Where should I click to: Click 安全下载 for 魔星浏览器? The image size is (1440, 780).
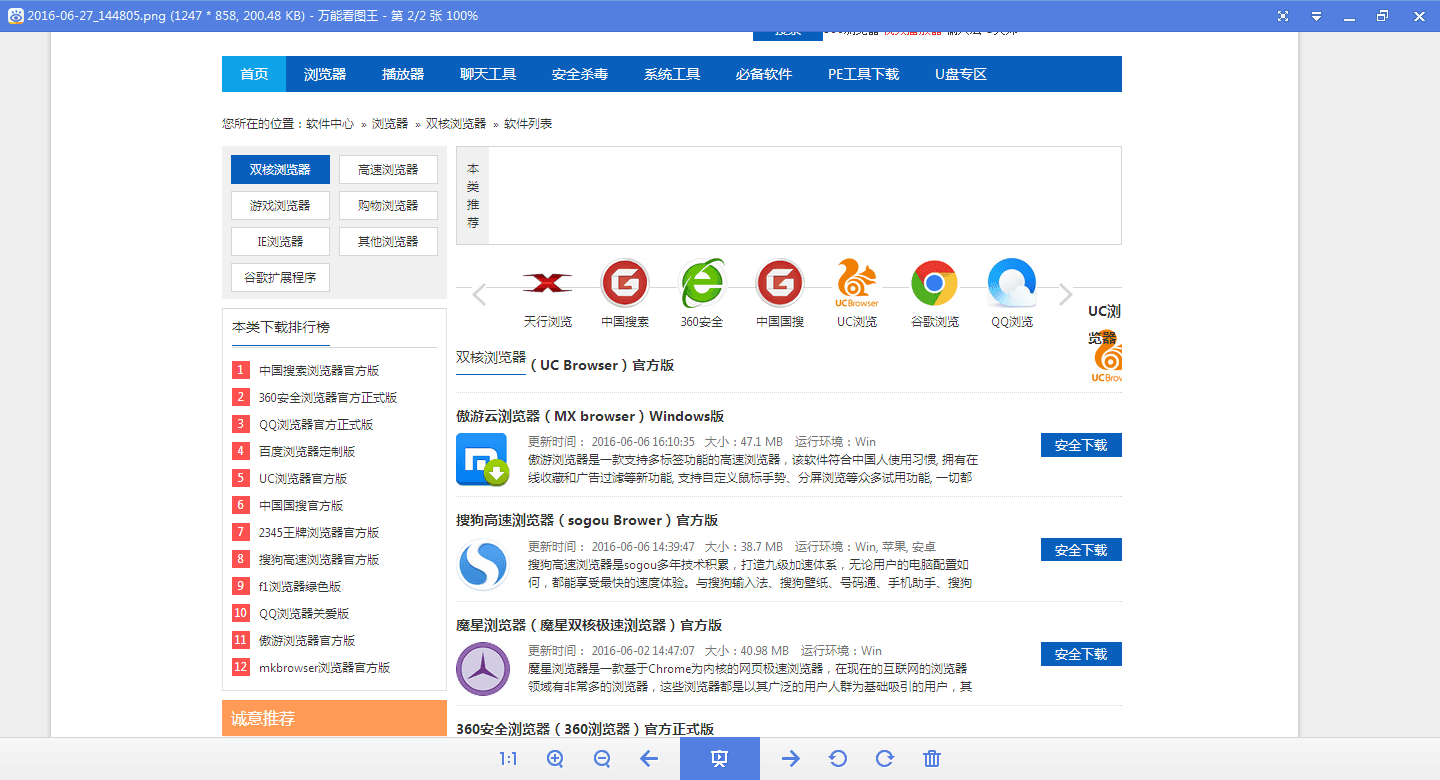tap(1081, 654)
